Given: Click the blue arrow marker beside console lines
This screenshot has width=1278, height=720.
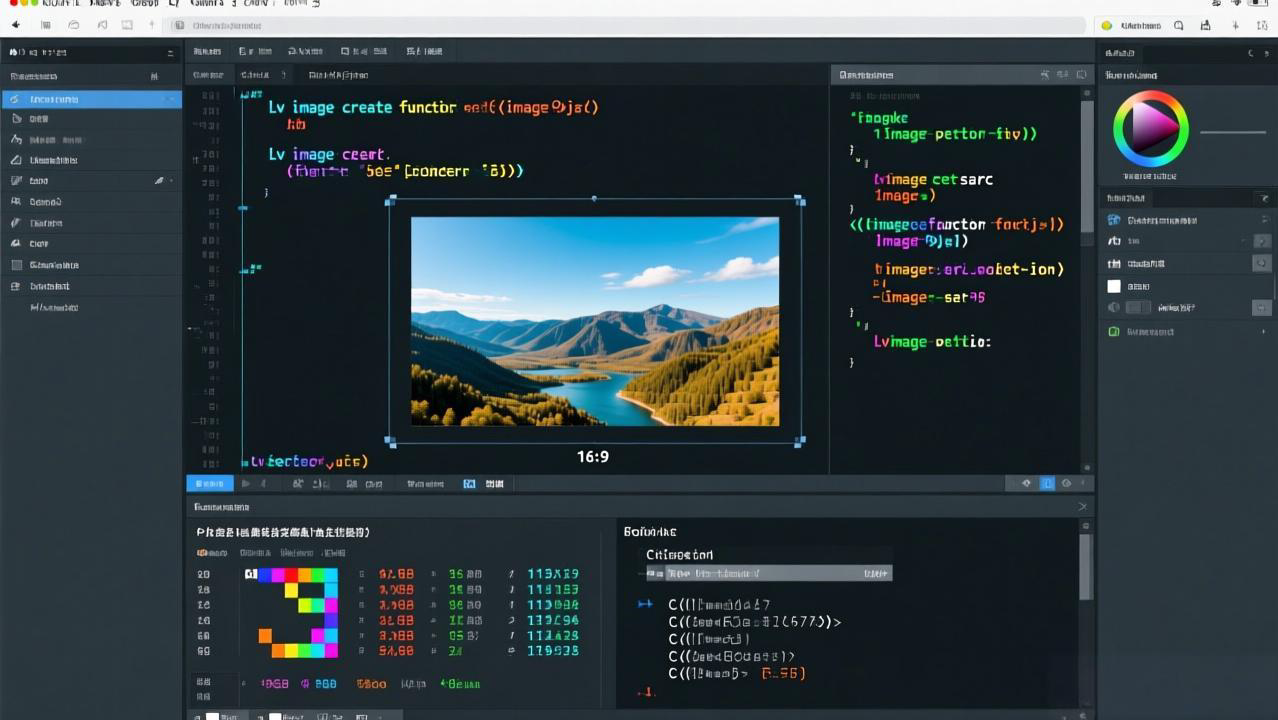Looking at the screenshot, I should click(645, 605).
